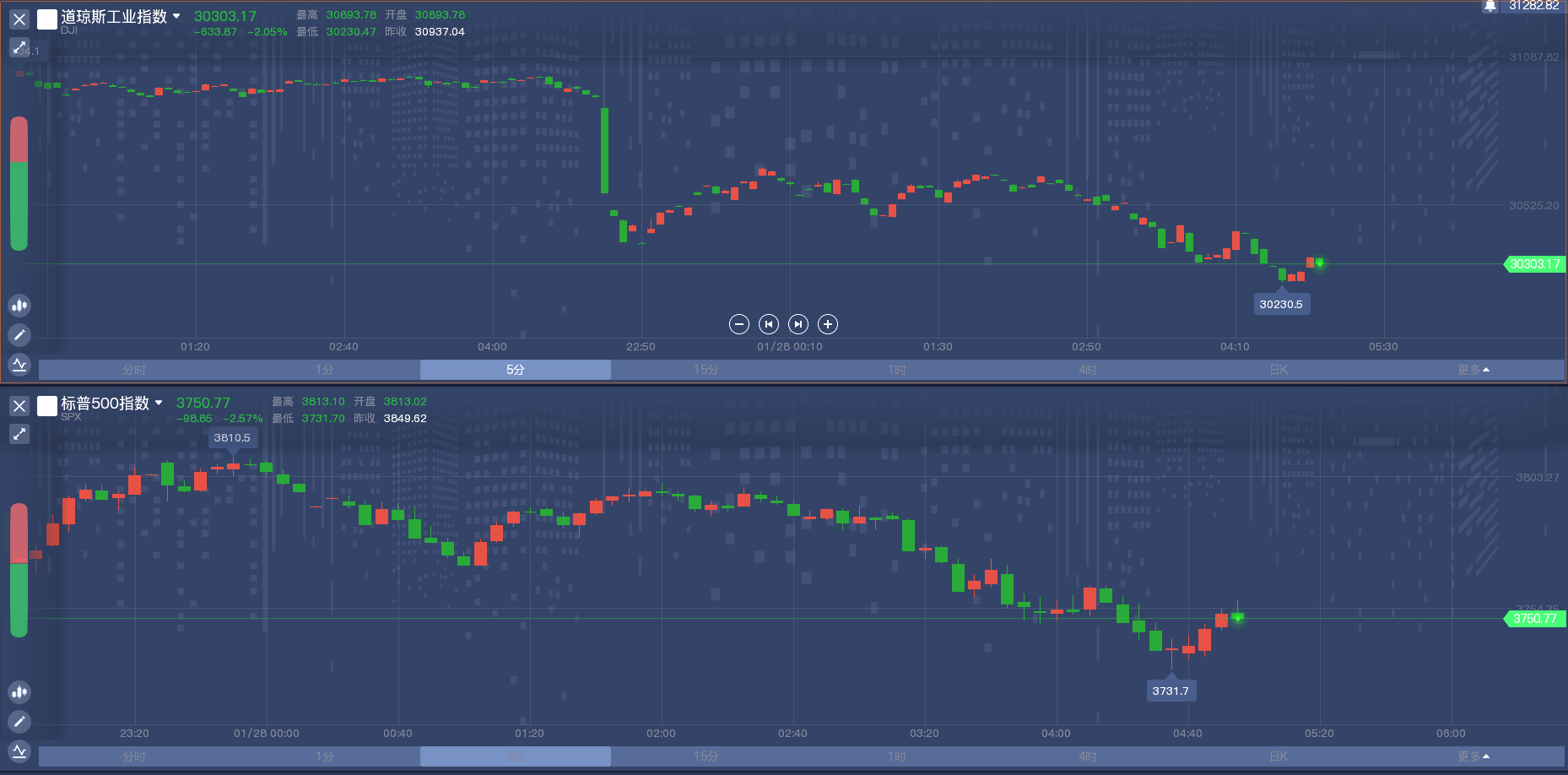Select the highlighted 5分 tab in SPX panel
The height and width of the screenshot is (775, 1568).
(x=516, y=756)
